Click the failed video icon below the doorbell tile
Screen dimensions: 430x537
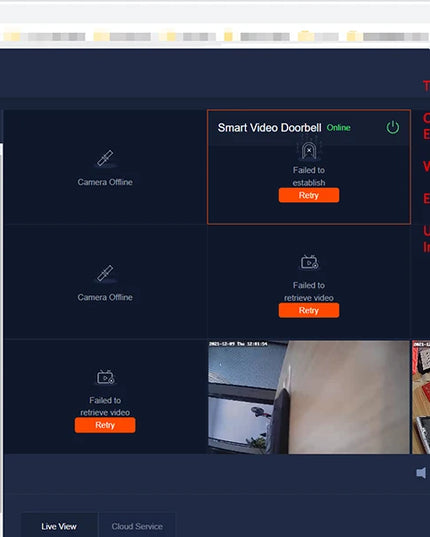(x=309, y=262)
